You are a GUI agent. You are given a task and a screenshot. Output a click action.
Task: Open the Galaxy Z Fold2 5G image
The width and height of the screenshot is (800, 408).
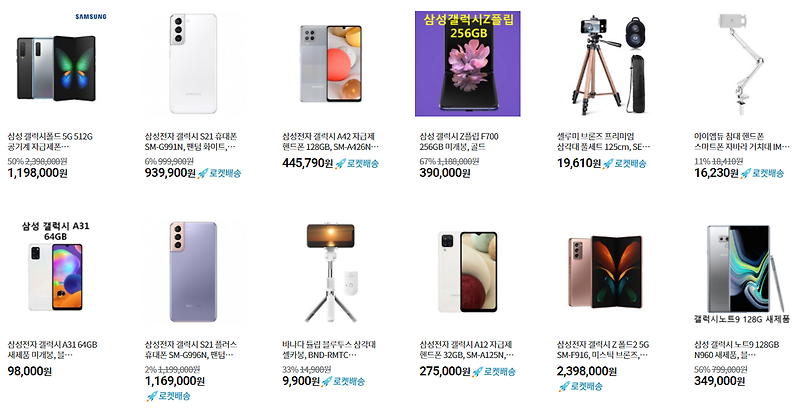605,272
